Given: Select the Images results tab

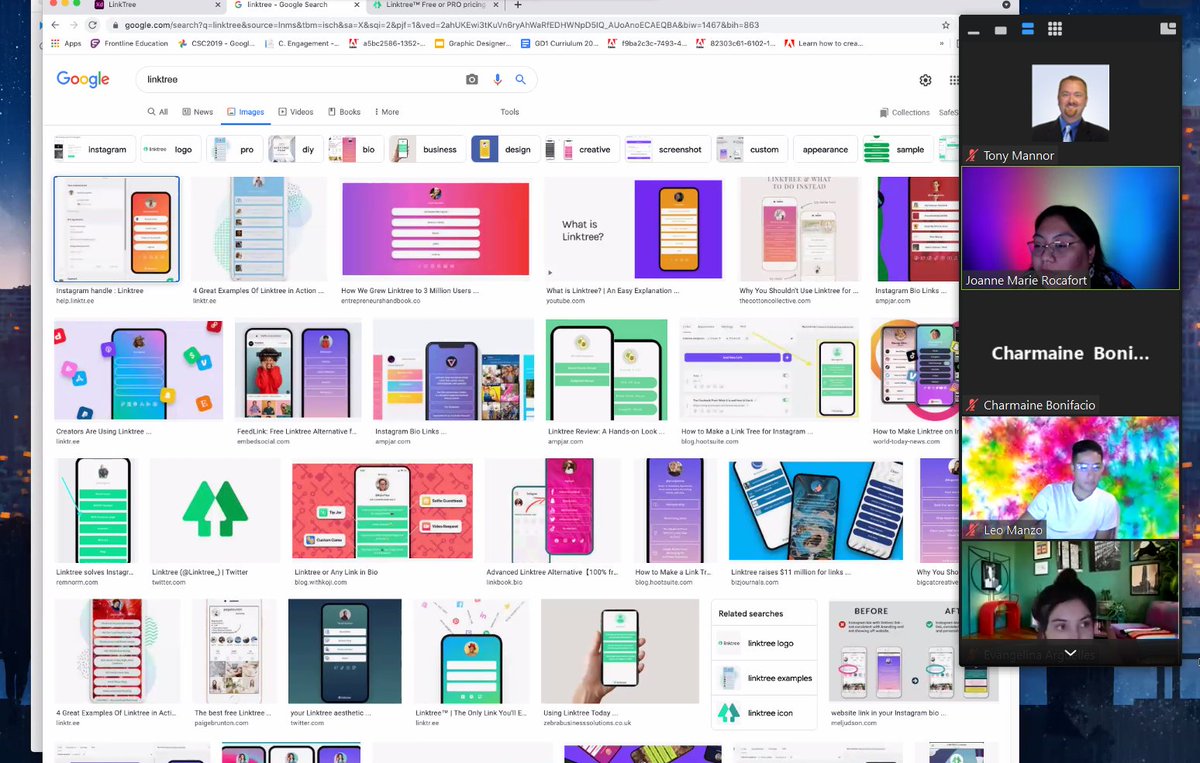Looking at the screenshot, I should pyautogui.click(x=246, y=112).
